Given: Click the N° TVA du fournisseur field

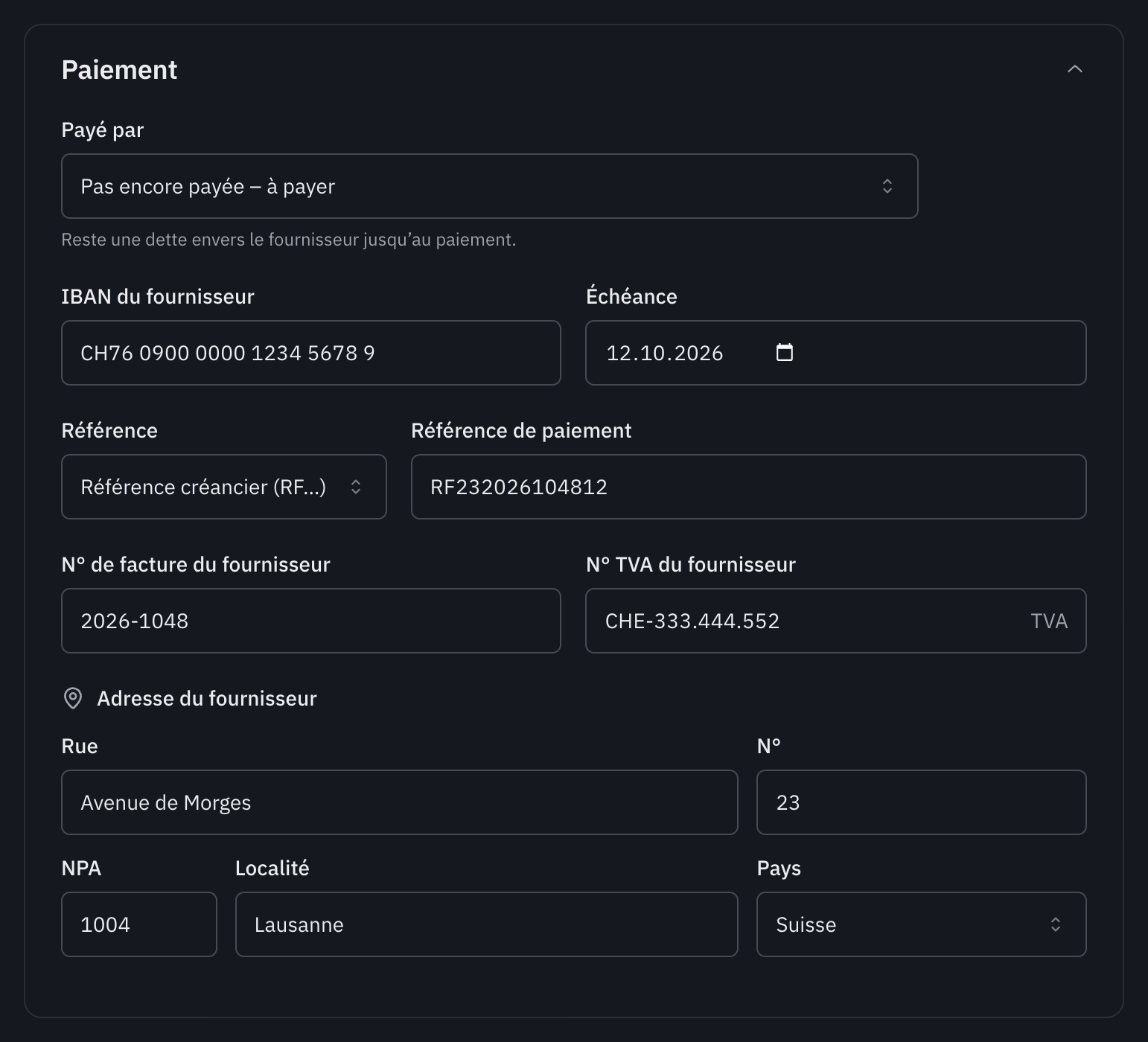Looking at the screenshot, I should pos(835,621).
